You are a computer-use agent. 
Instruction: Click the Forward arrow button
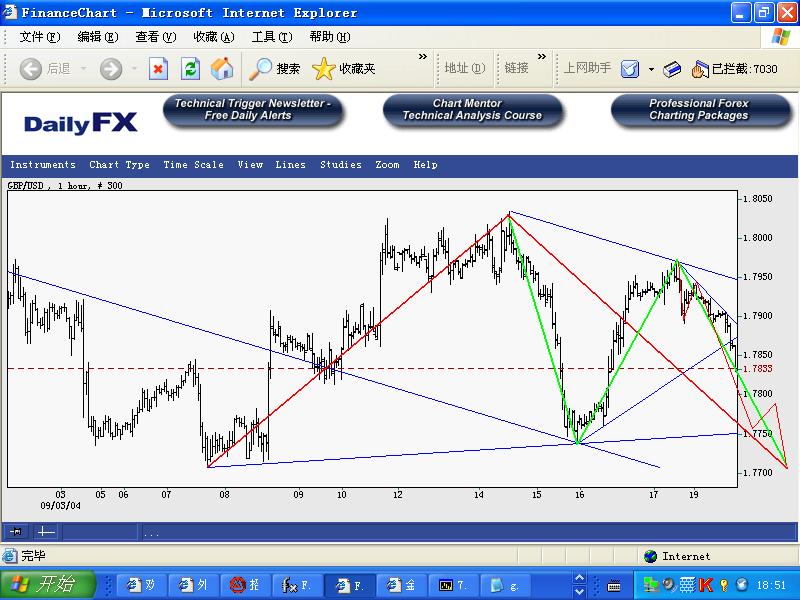(111, 68)
